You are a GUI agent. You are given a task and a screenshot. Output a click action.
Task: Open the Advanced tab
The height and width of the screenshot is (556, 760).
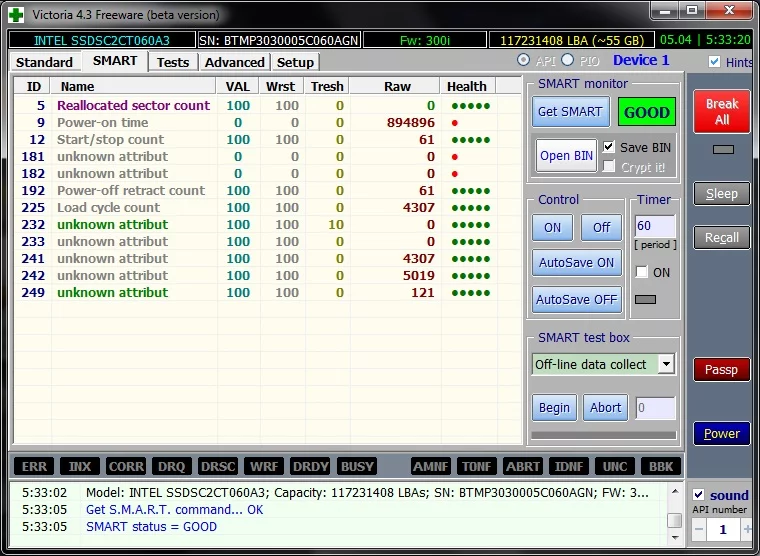point(234,62)
